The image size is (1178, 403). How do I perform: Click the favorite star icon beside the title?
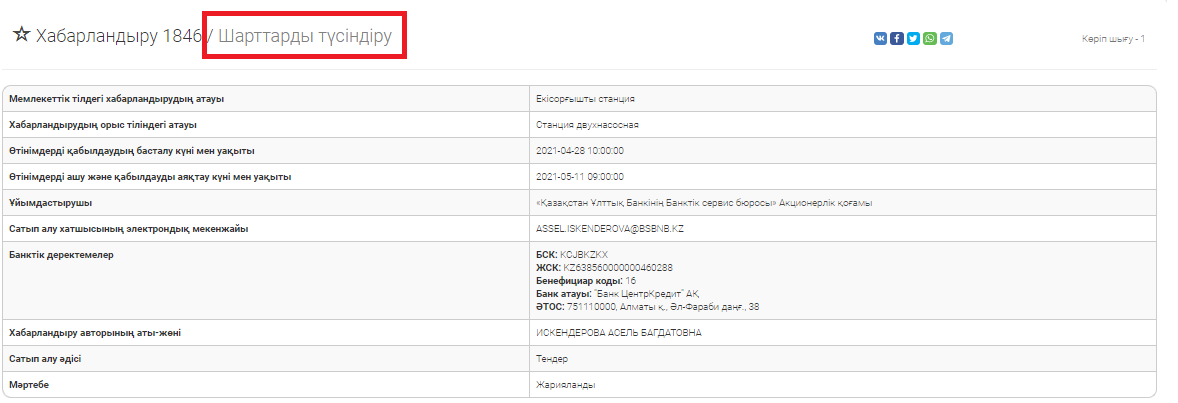coord(21,35)
